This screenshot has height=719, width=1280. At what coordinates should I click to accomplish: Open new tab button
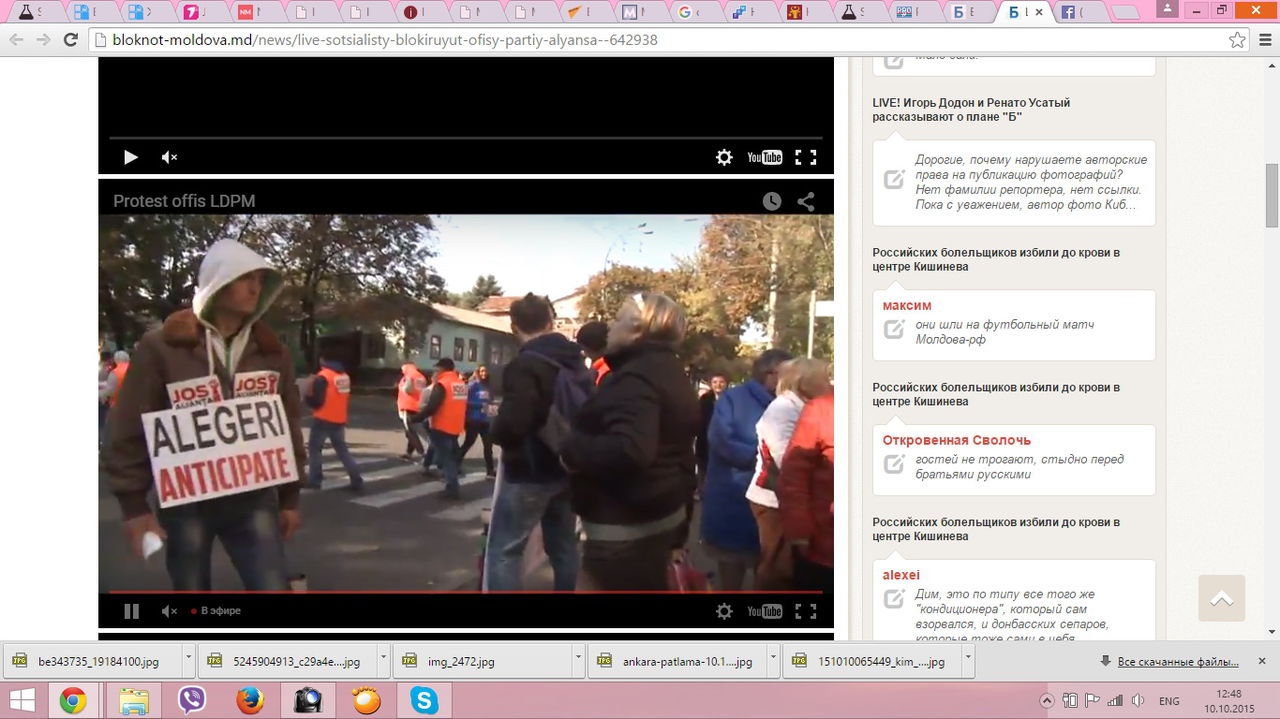(x=1126, y=13)
